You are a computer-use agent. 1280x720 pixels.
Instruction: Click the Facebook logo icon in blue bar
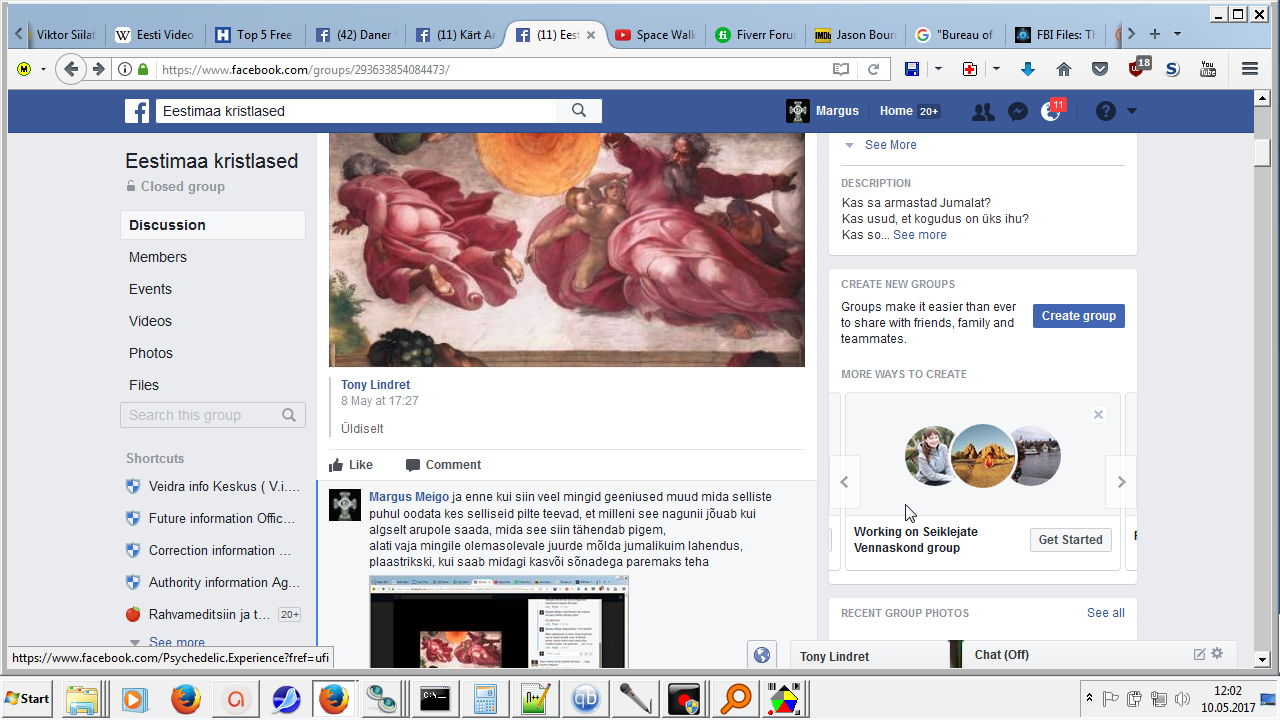pyautogui.click(x=137, y=111)
